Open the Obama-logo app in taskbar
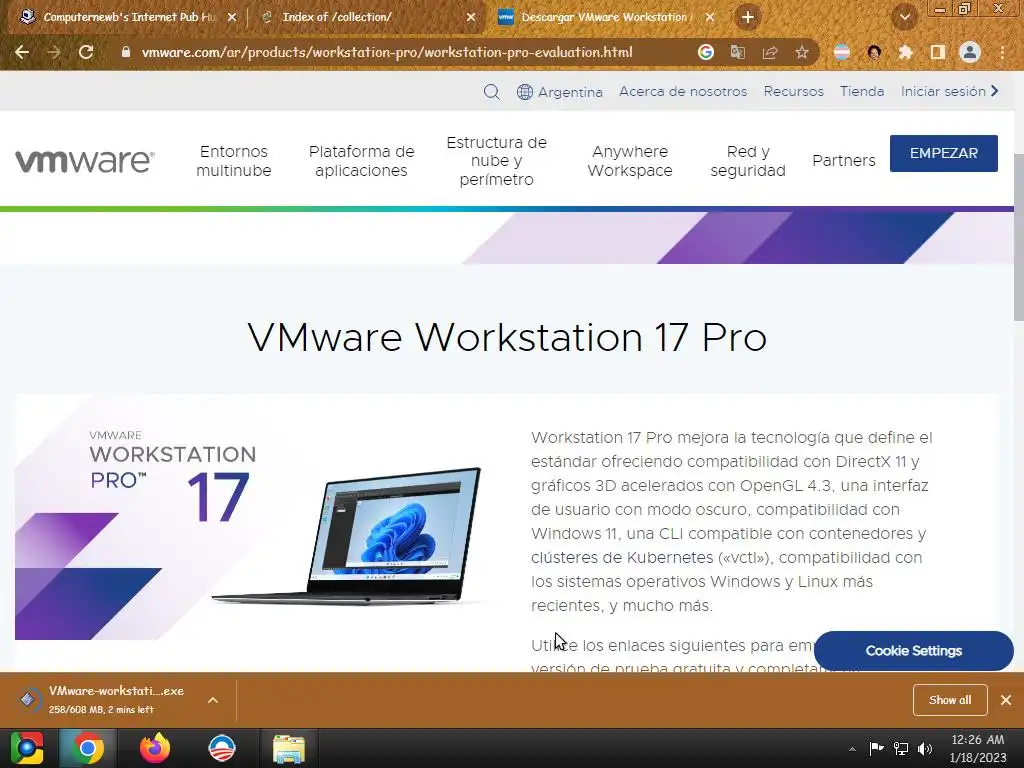Viewport: 1024px width, 768px height. 221,748
